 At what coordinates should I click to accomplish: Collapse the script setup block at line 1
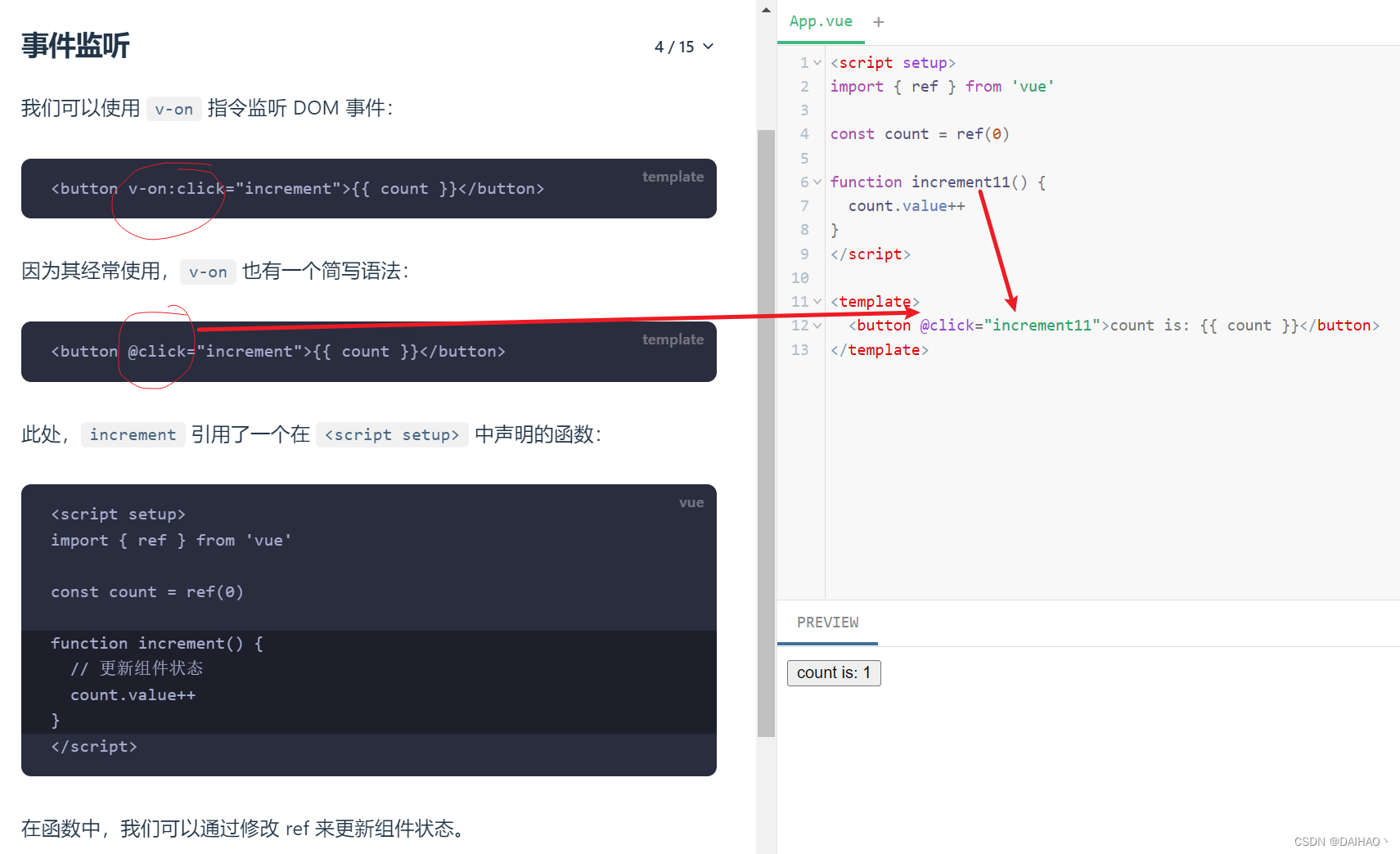tap(817, 63)
